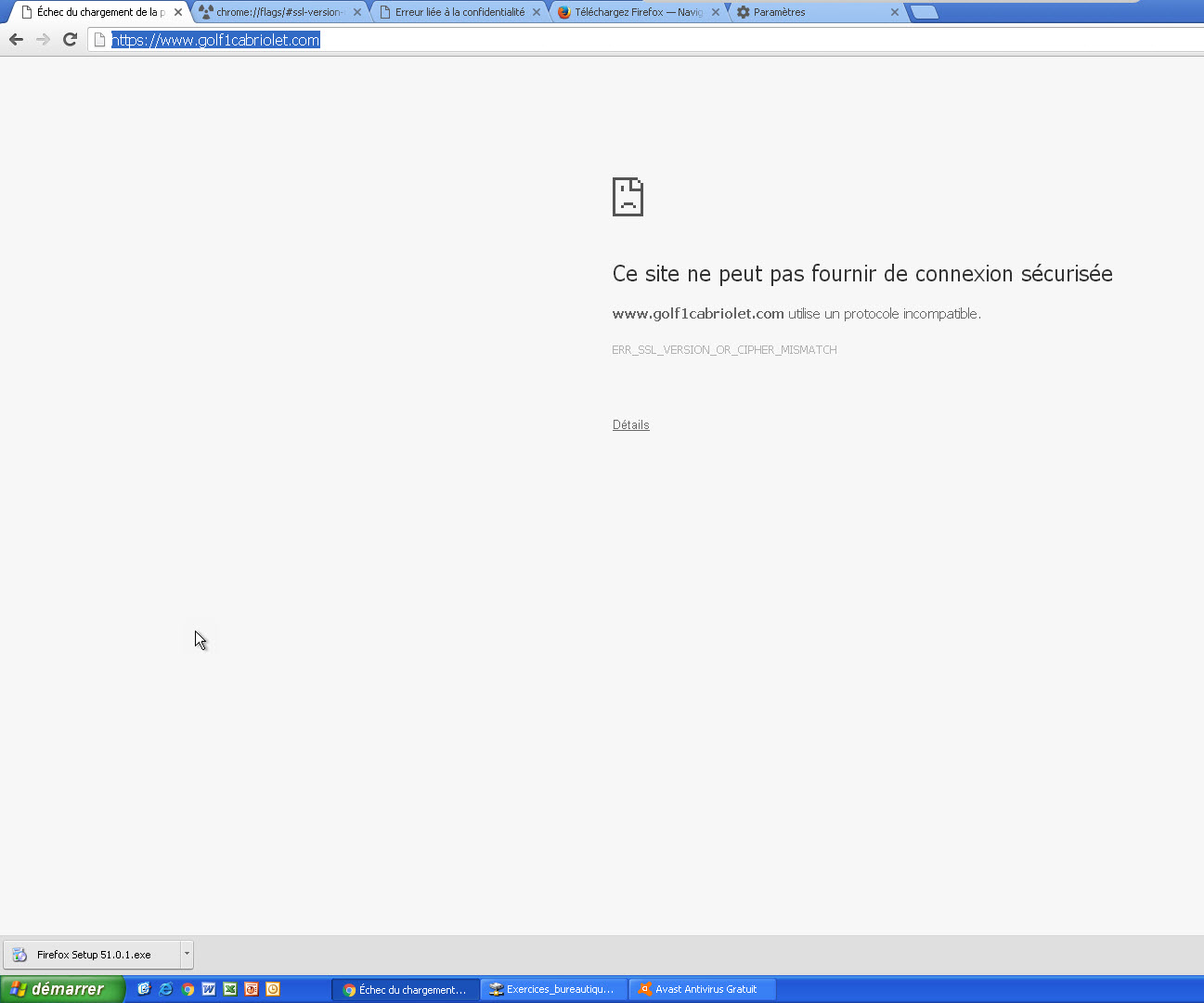This screenshot has width=1204, height=1003.
Task: Click the Détails link
Action: (x=630, y=424)
